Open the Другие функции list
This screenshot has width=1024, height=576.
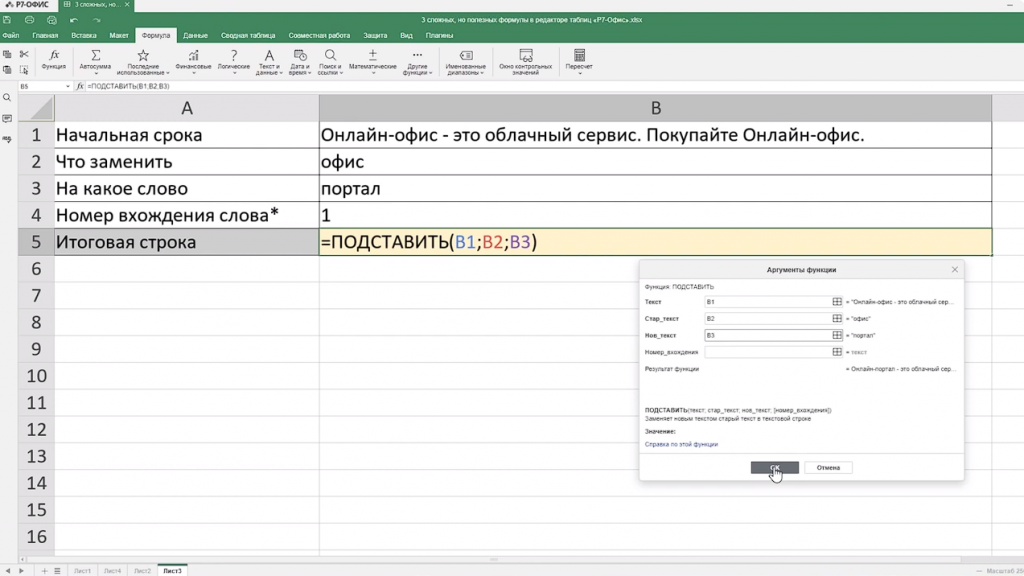pyautogui.click(x=417, y=61)
